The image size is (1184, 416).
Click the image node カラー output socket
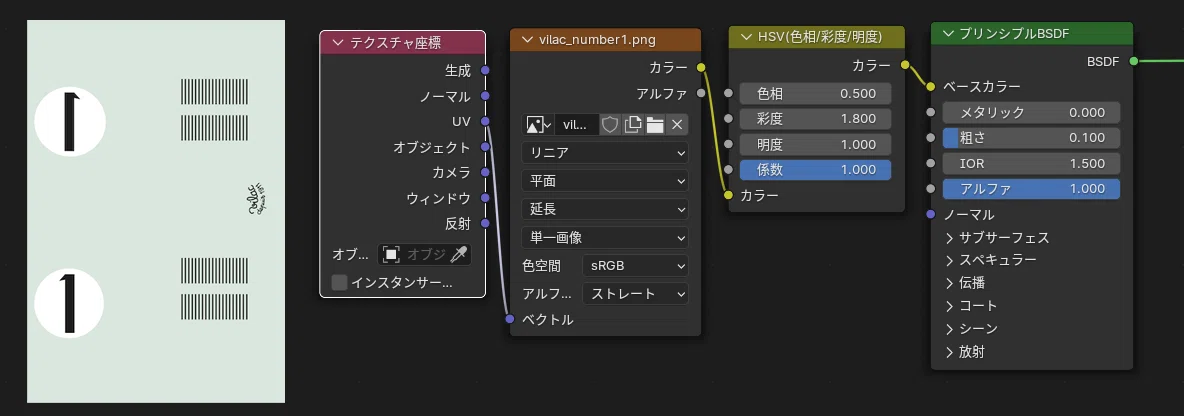(701, 68)
